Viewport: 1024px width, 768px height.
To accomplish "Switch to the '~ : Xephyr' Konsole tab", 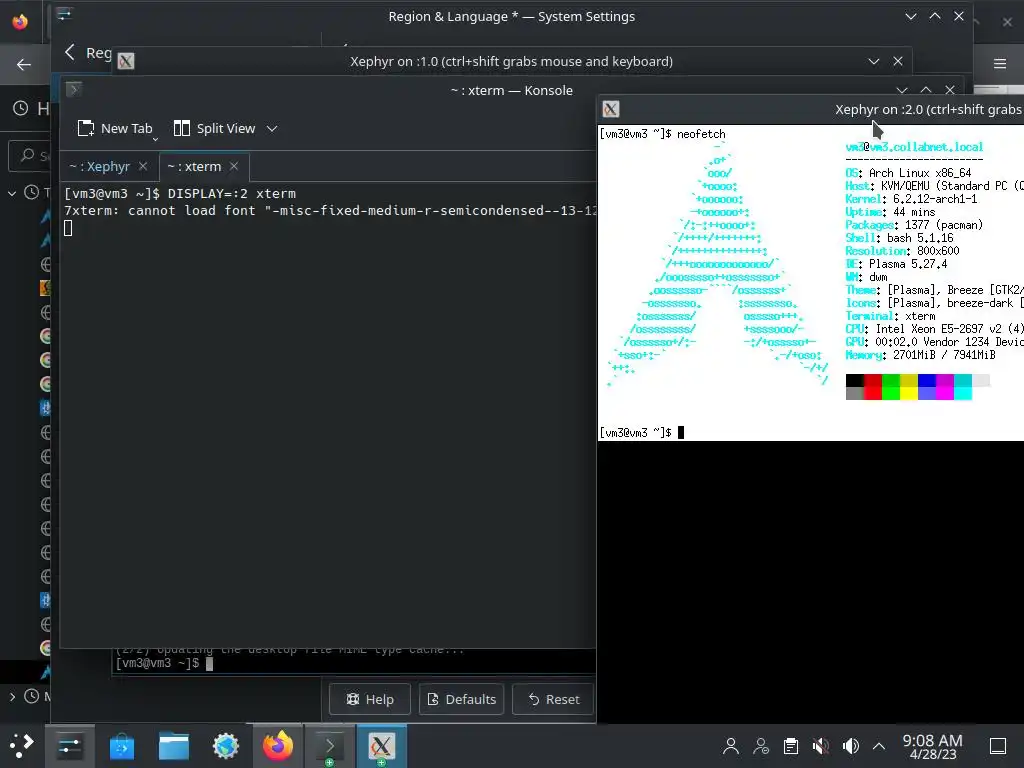I will [x=100, y=167].
